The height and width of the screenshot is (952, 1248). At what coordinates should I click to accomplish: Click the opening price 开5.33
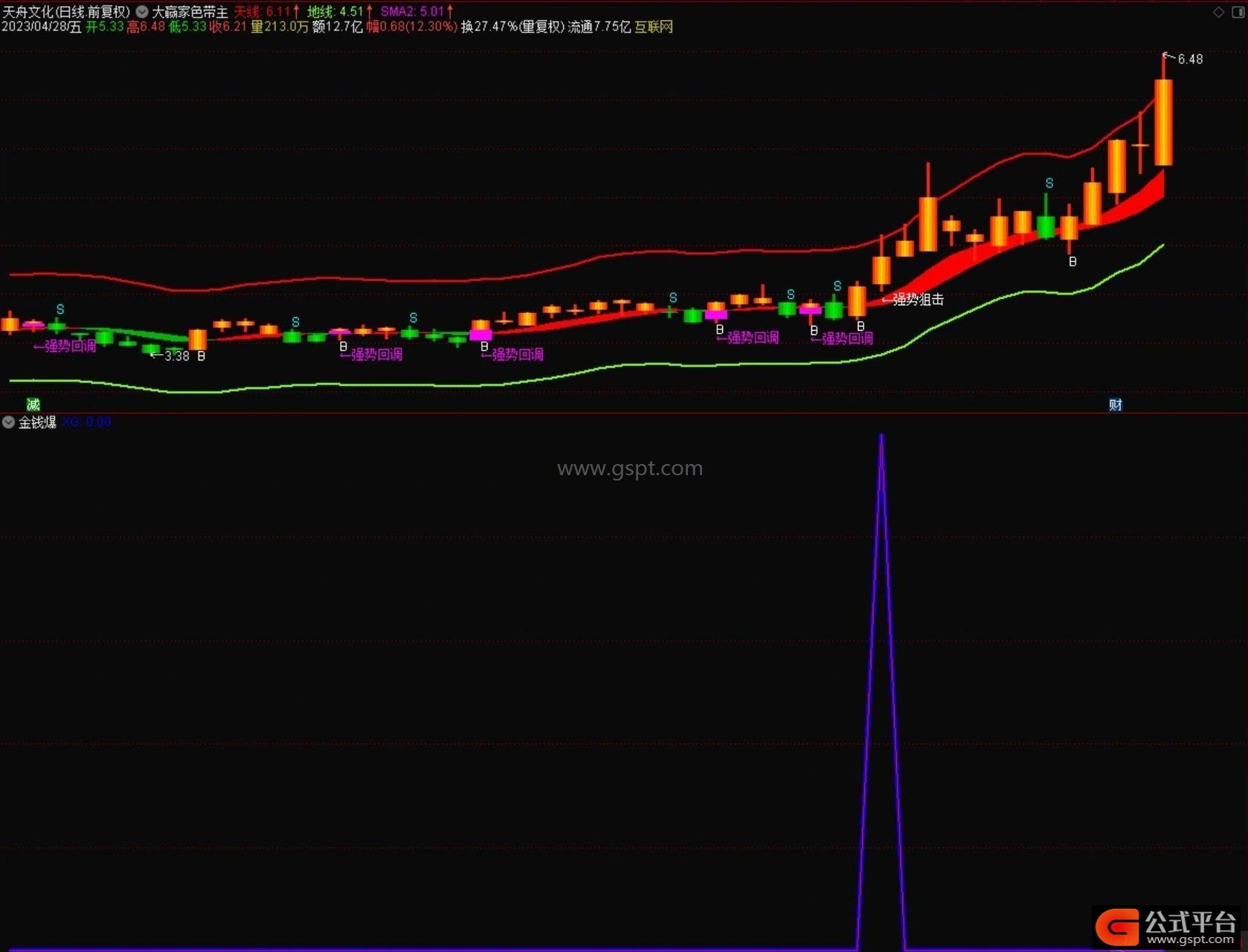click(105, 27)
